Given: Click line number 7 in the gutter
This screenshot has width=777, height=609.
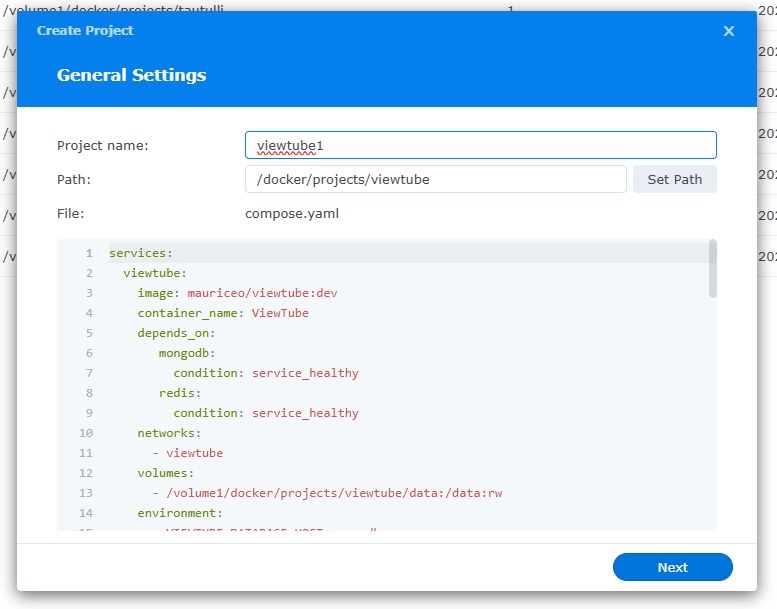Looking at the screenshot, I should pyautogui.click(x=89, y=373).
